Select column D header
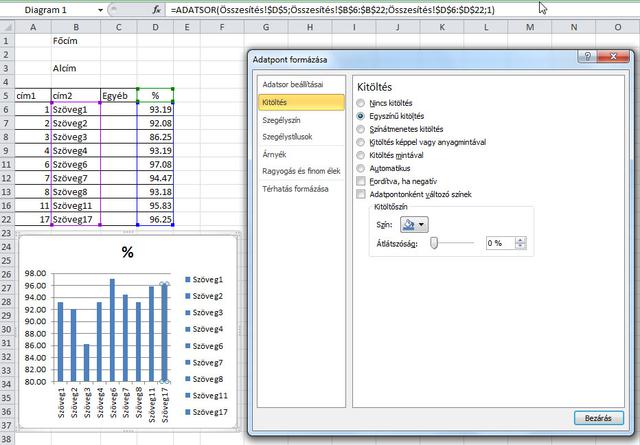Viewport: 640px width, 445px height. click(155, 27)
